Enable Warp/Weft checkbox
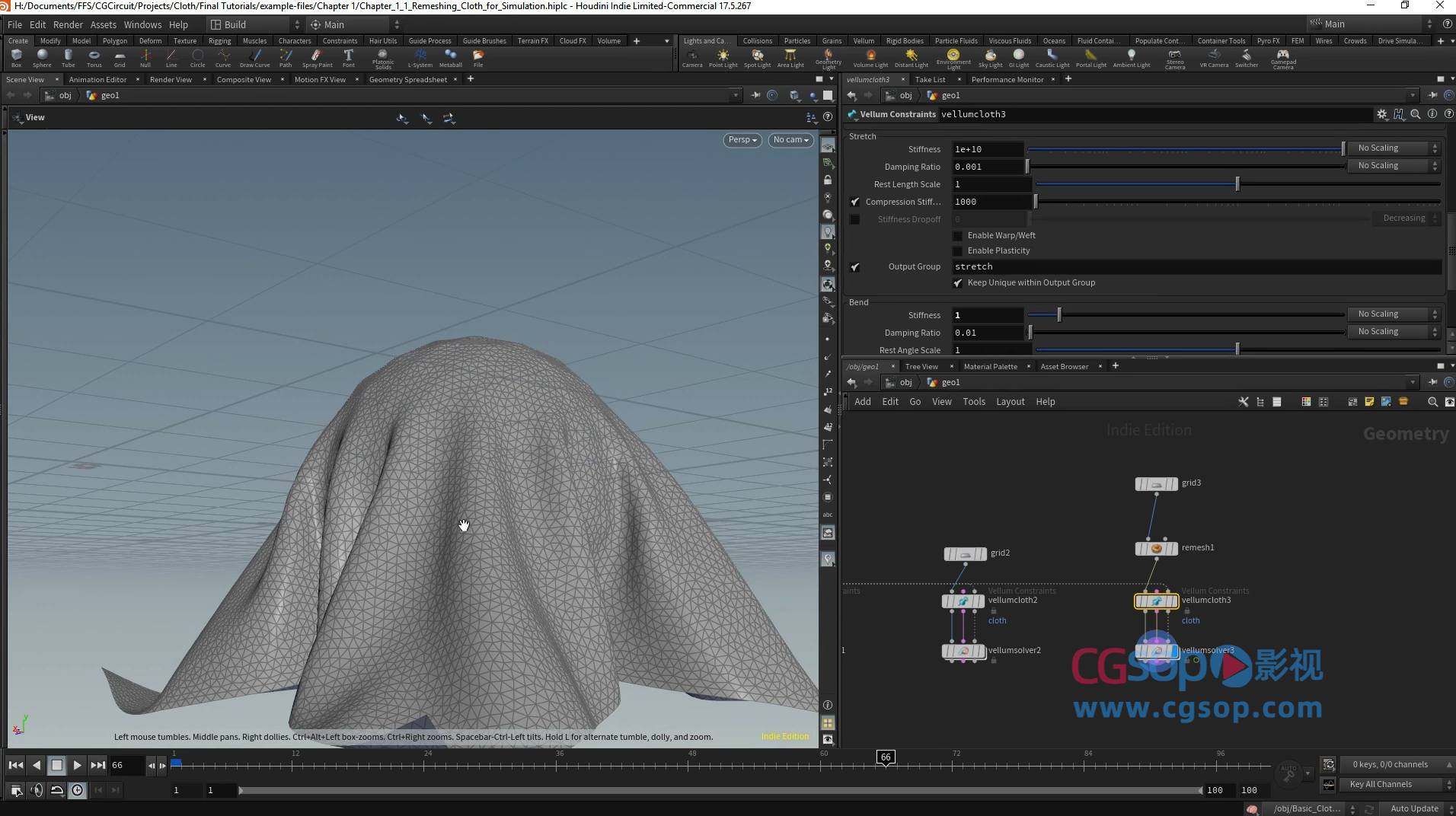 pos(958,236)
